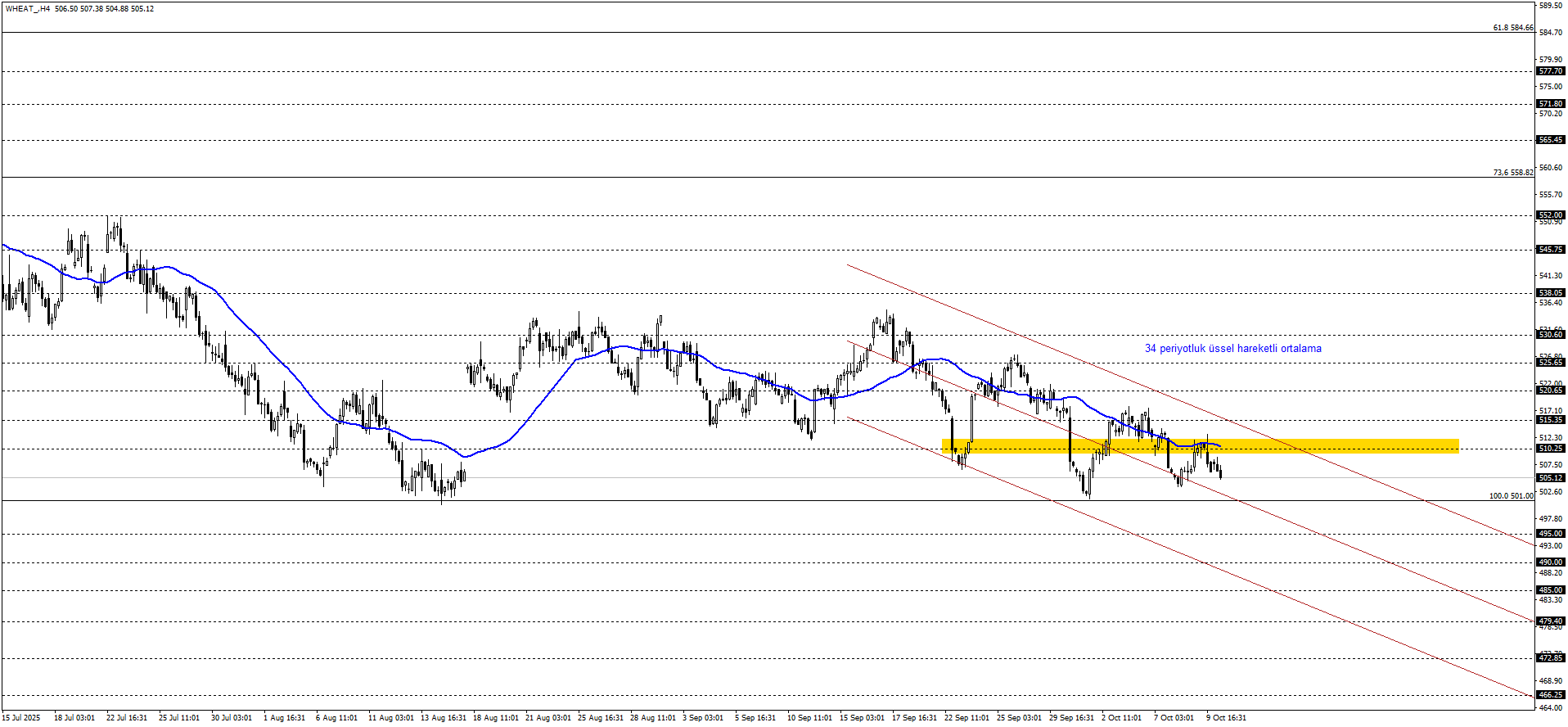The height and width of the screenshot is (727, 1568).
Task: Click the current price 505.12 tag
Action: coord(1551,478)
